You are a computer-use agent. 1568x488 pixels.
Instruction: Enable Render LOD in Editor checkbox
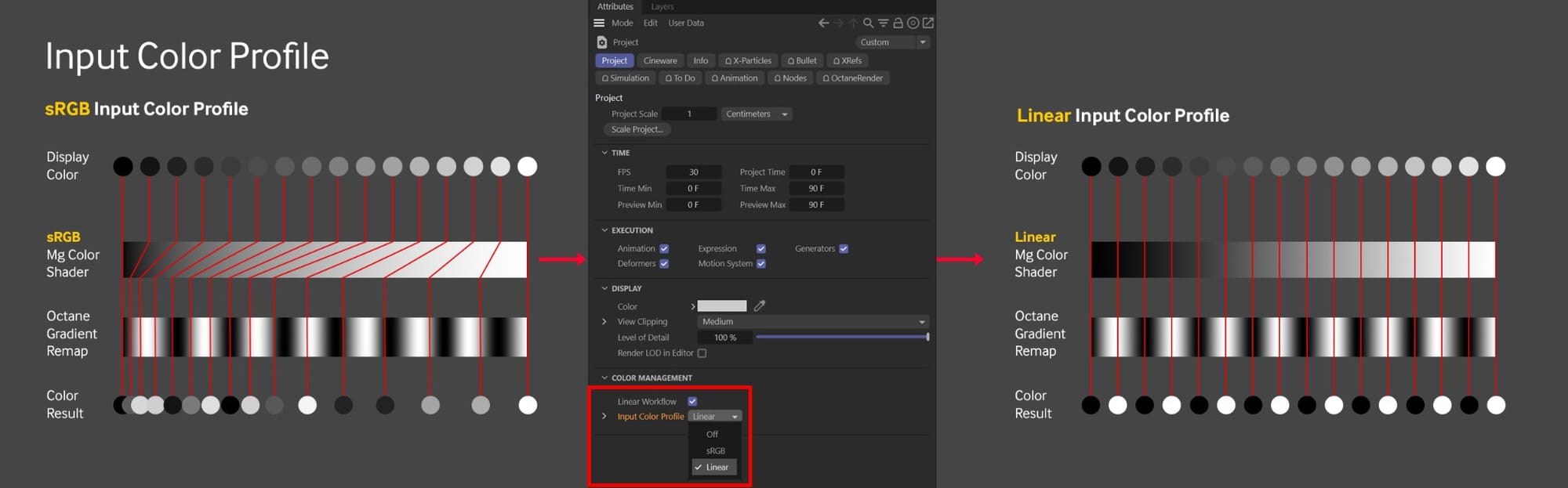[x=702, y=353]
